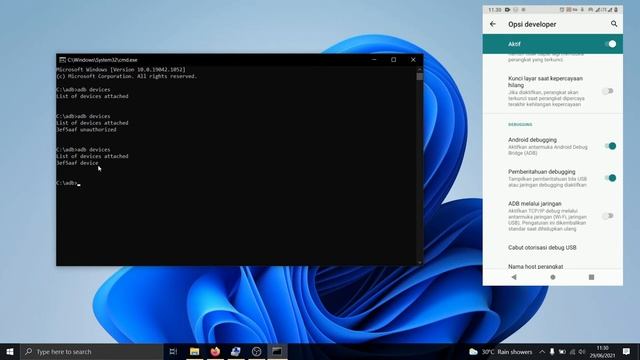Click cmd scrollbar up arrow

pos(420,69)
